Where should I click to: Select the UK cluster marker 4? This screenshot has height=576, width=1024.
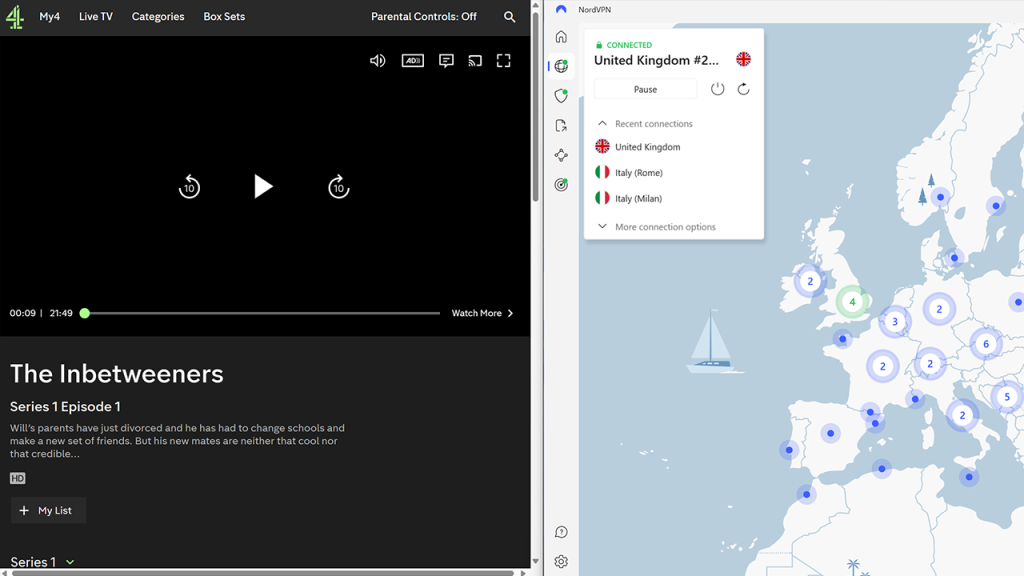click(x=852, y=302)
